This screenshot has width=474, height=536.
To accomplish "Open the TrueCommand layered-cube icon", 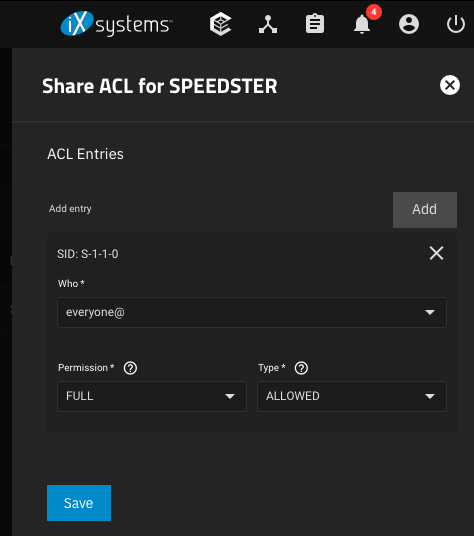I will click(x=220, y=24).
